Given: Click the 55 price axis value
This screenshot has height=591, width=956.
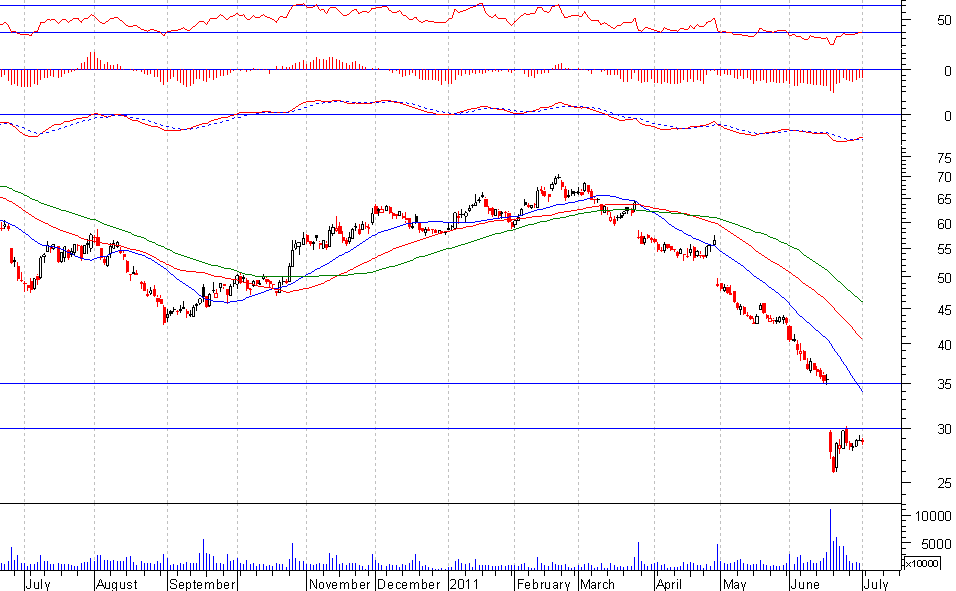Looking at the screenshot, I should point(944,249).
